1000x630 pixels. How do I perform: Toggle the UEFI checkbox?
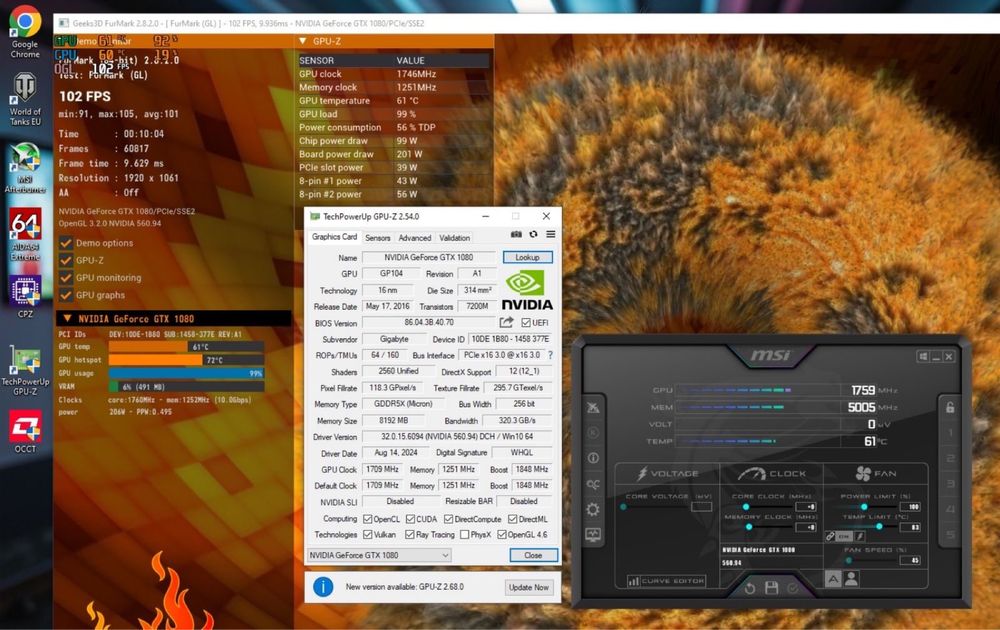coord(526,323)
